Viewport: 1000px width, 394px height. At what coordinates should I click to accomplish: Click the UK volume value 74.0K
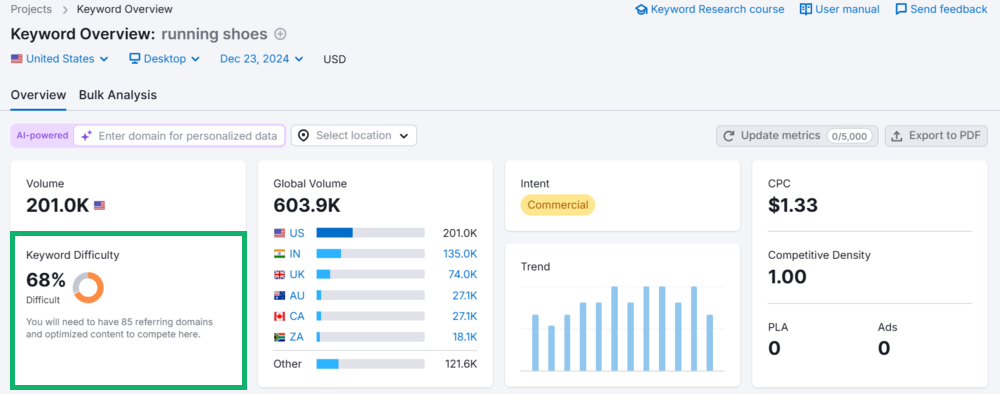tap(462, 274)
